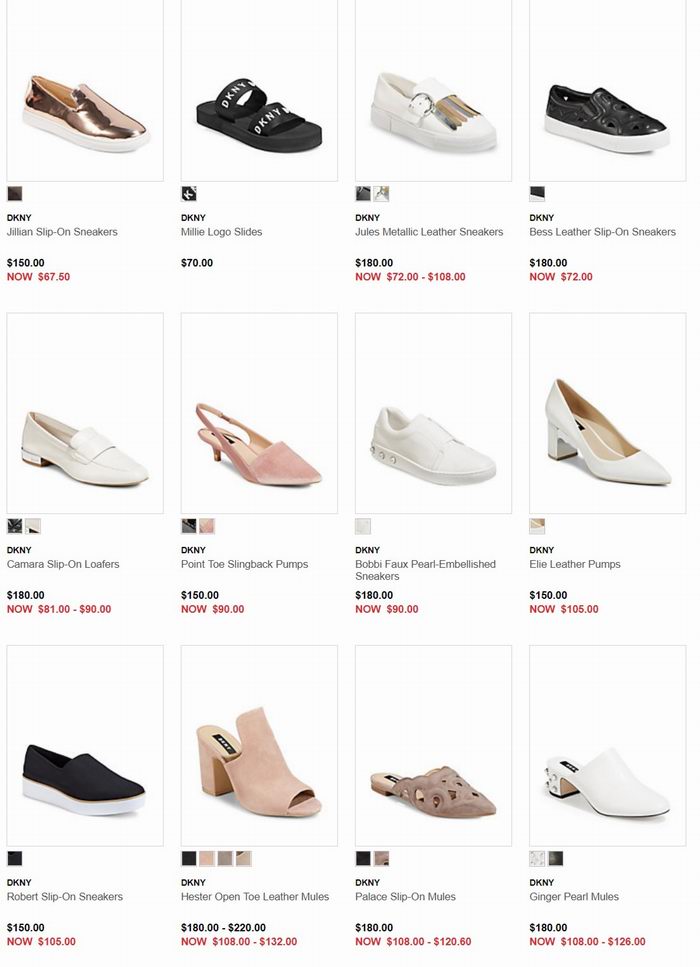Choose the pink swatch under Point Toe Slingback Pumps
Viewport: 700px width, 967px height.
click(x=207, y=525)
